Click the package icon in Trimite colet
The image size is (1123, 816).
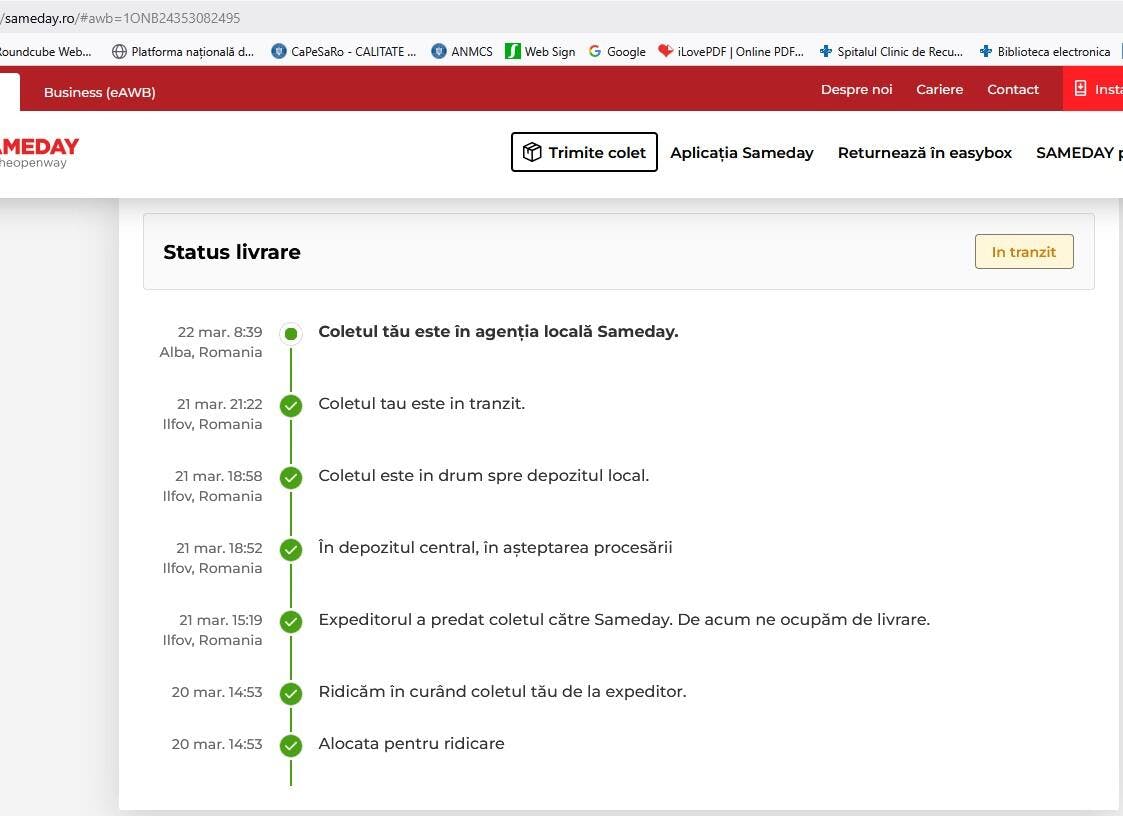(532, 152)
